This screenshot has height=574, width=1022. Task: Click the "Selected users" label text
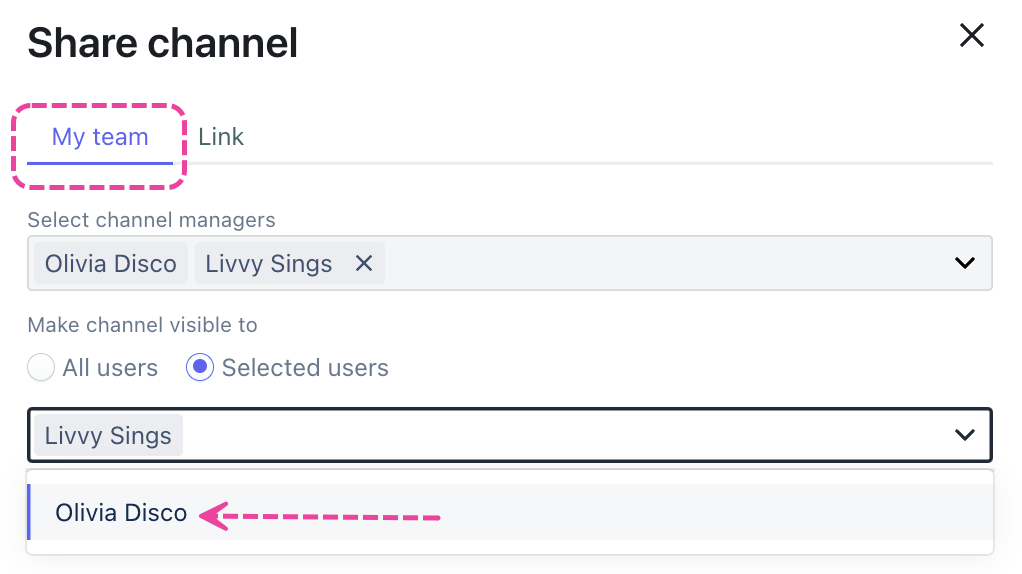click(x=305, y=368)
